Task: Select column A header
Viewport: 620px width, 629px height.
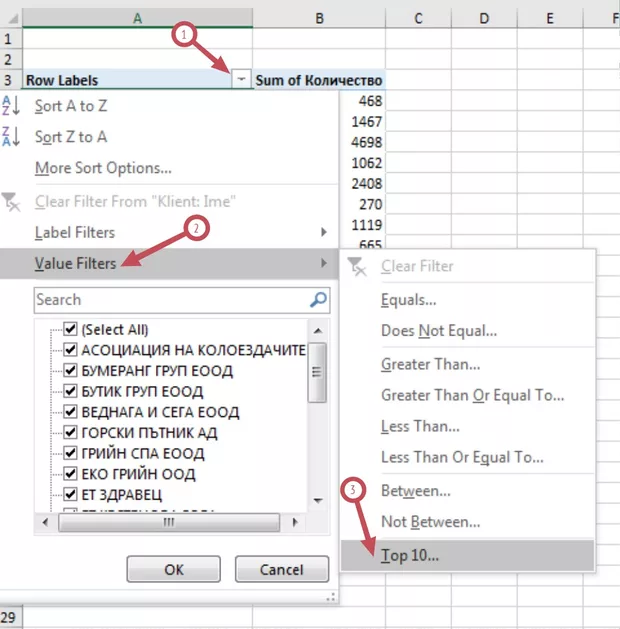Action: (138, 18)
